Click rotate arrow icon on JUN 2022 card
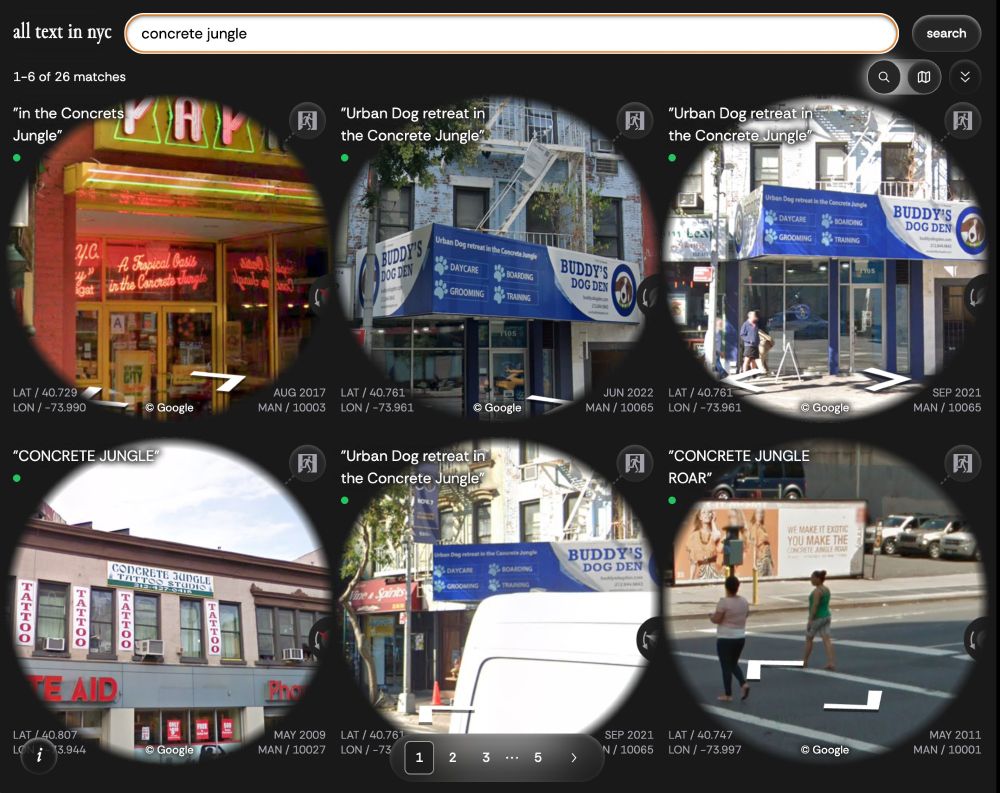The height and width of the screenshot is (793, 1000). click(649, 296)
